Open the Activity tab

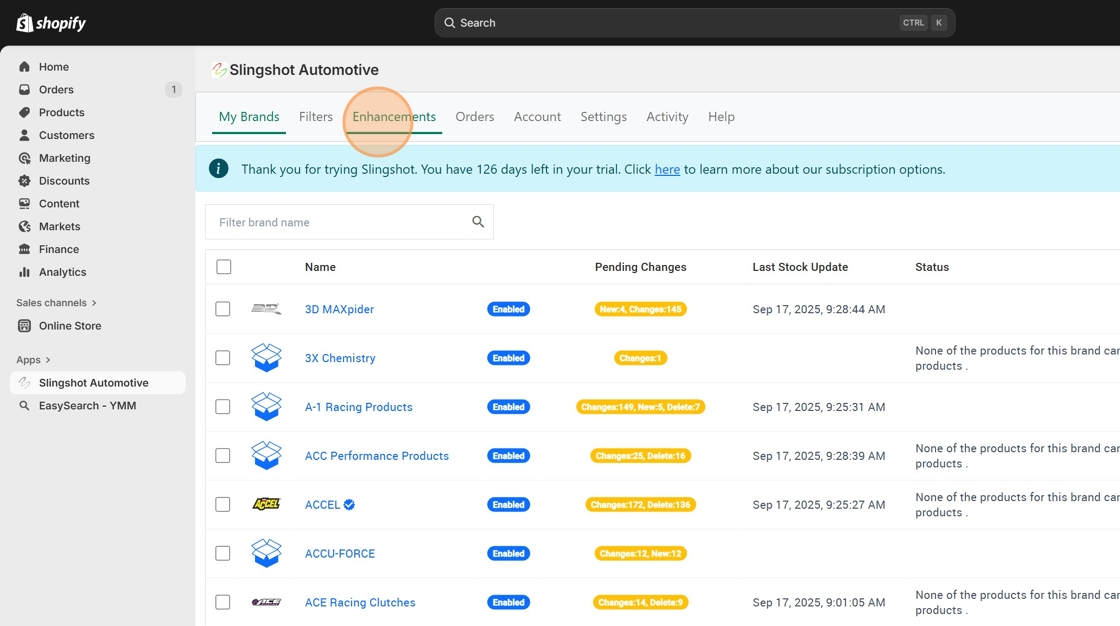[667, 116]
